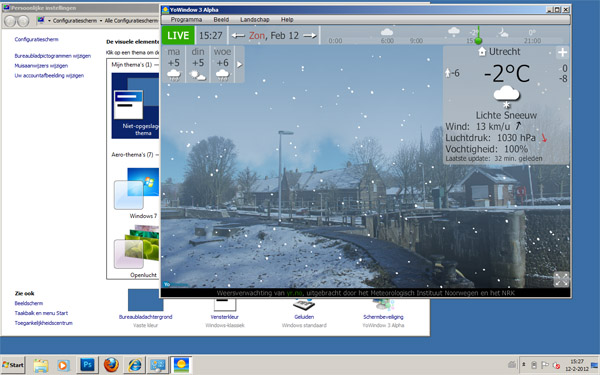600x375 pixels.
Task: Open the Programma menu
Action: click(186, 20)
